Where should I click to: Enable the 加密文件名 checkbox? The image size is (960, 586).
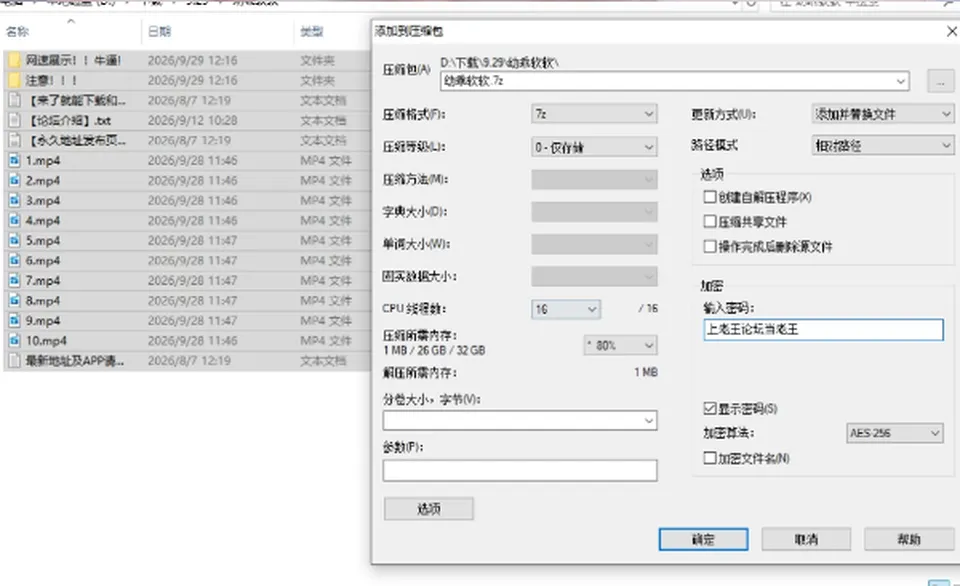[710, 457]
